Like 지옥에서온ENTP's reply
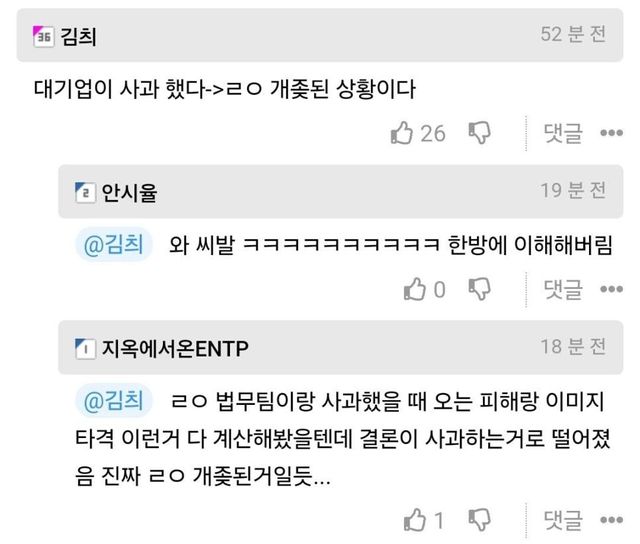The image size is (640, 544). [414, 520]
